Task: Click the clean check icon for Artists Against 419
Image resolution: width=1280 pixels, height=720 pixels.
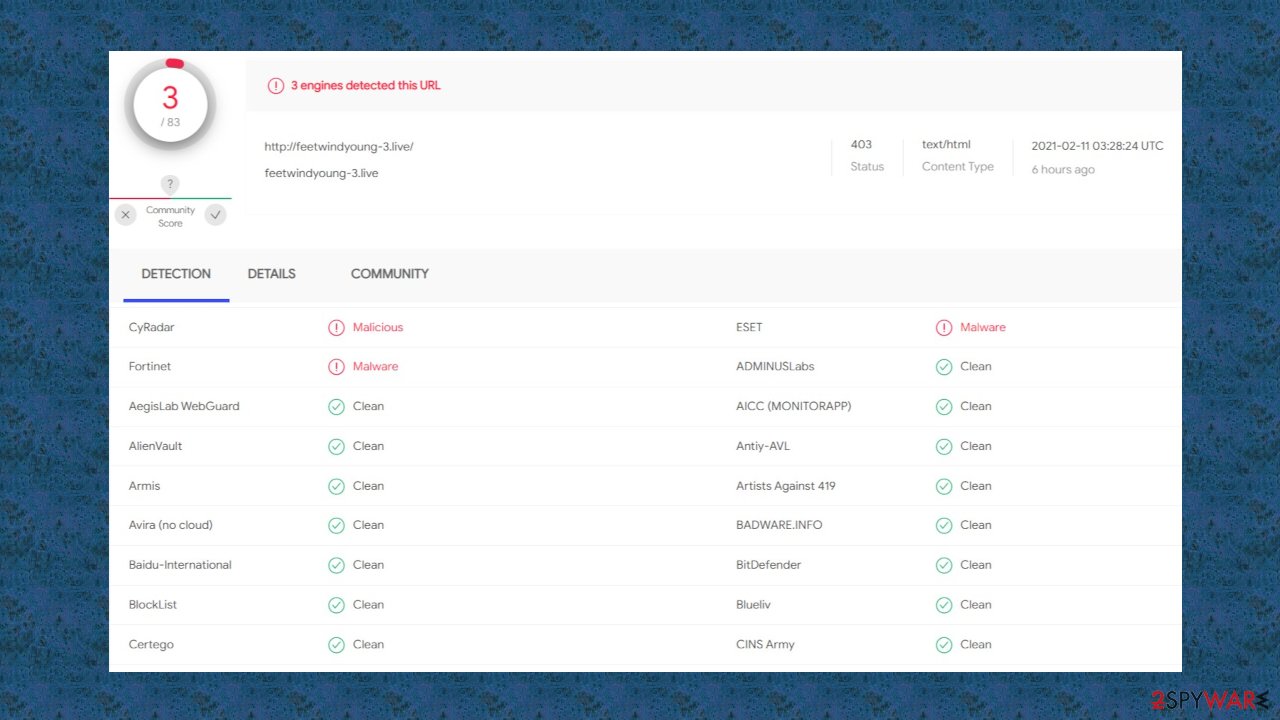Action: tap(944, 486)
